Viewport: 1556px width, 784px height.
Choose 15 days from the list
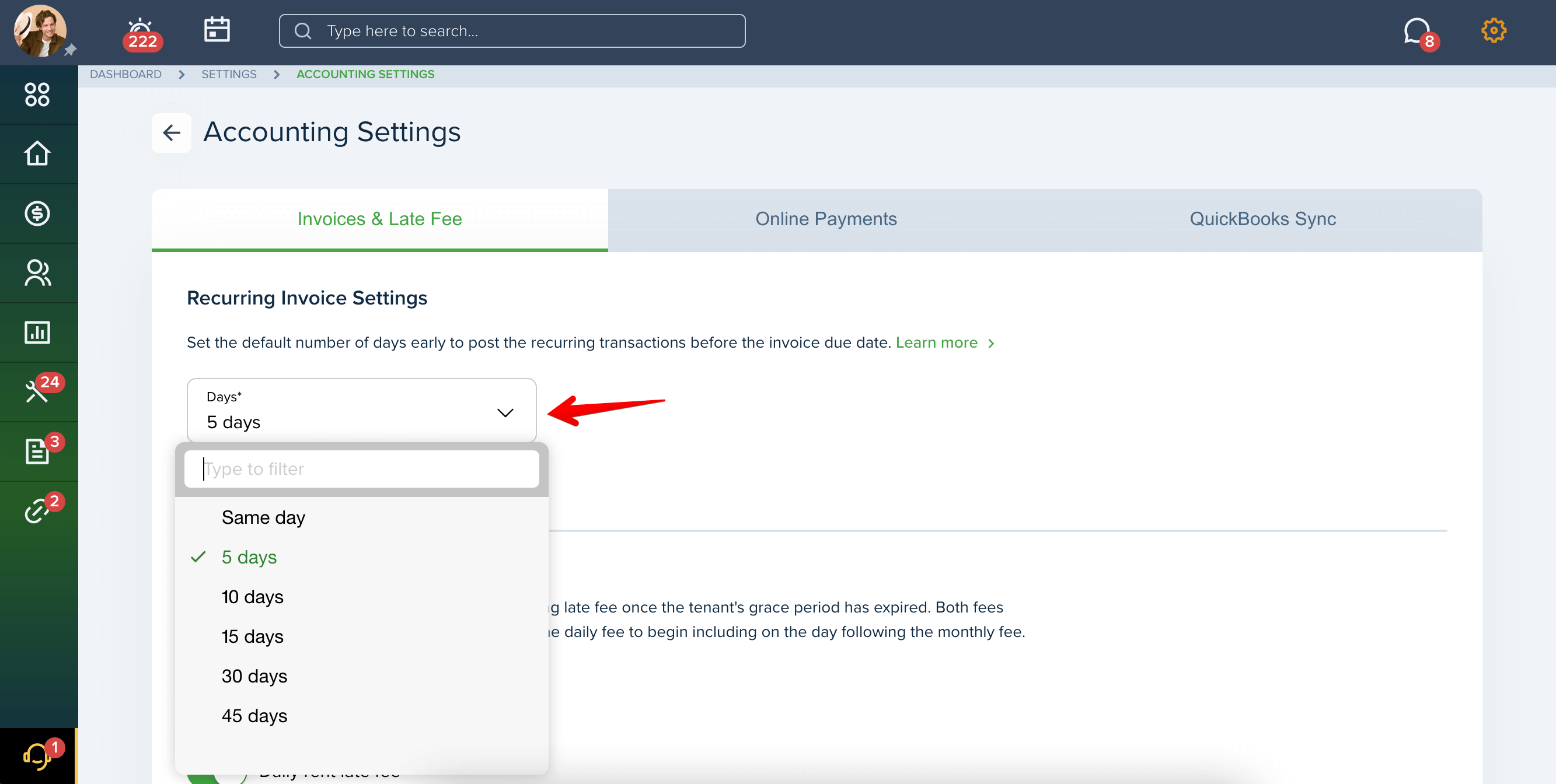pyautogui.click(x=362, y=637)
